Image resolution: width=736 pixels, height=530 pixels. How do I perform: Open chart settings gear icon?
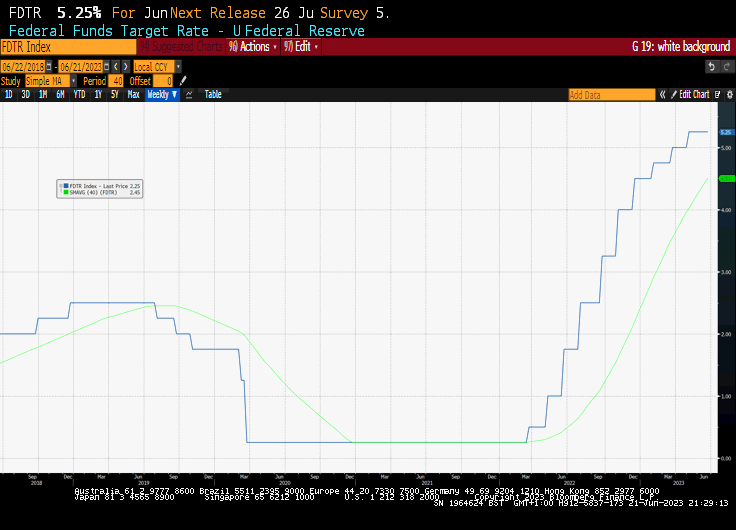pyautogui.click(x=729, y=95)
